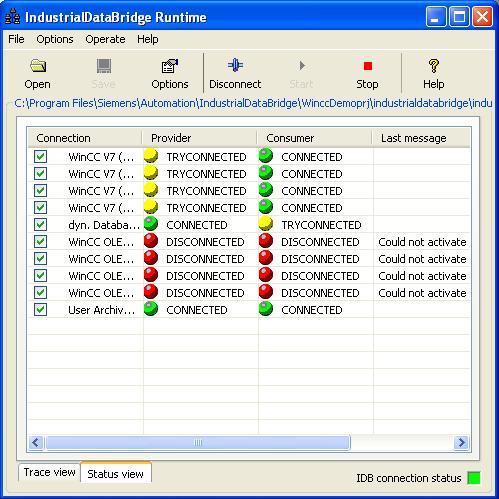
Task: Click the green IDB connection status indicator
Action: [473, 478]
